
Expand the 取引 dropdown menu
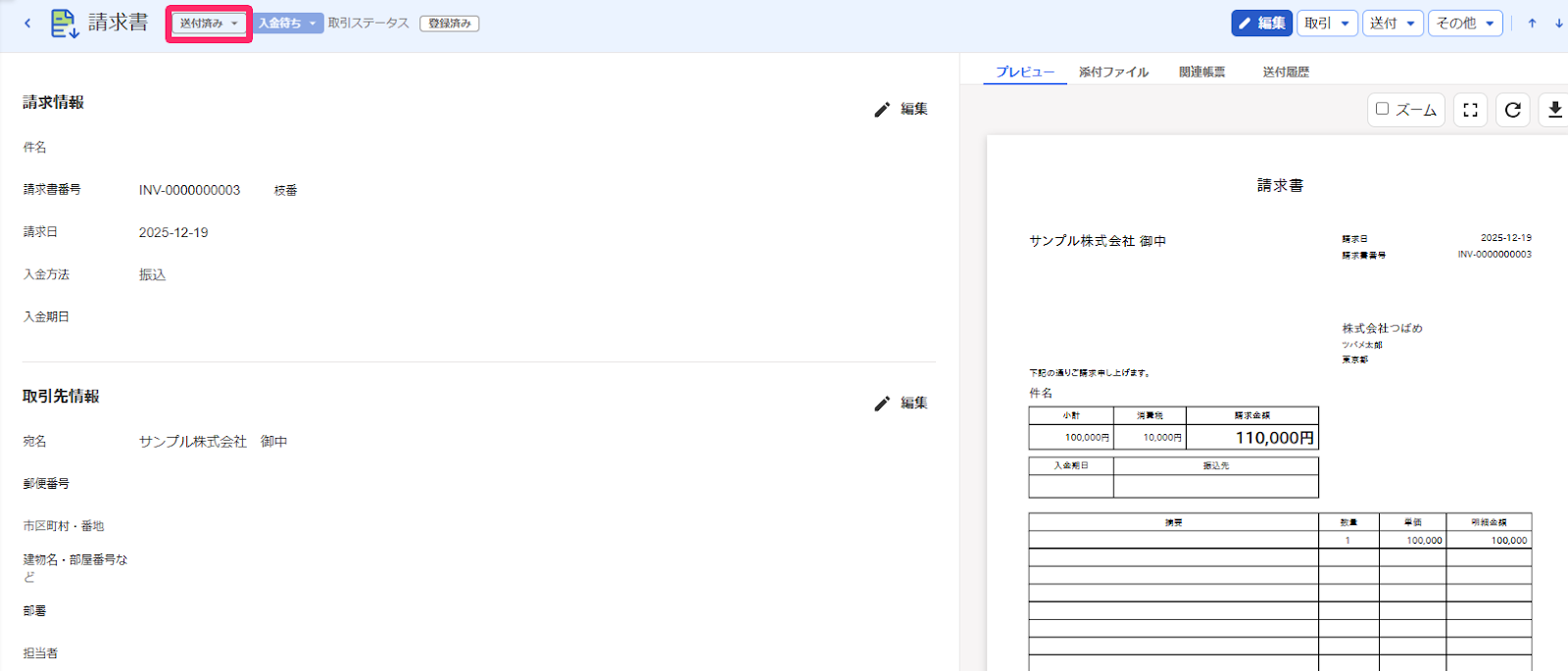click(x=1328, y=24)
